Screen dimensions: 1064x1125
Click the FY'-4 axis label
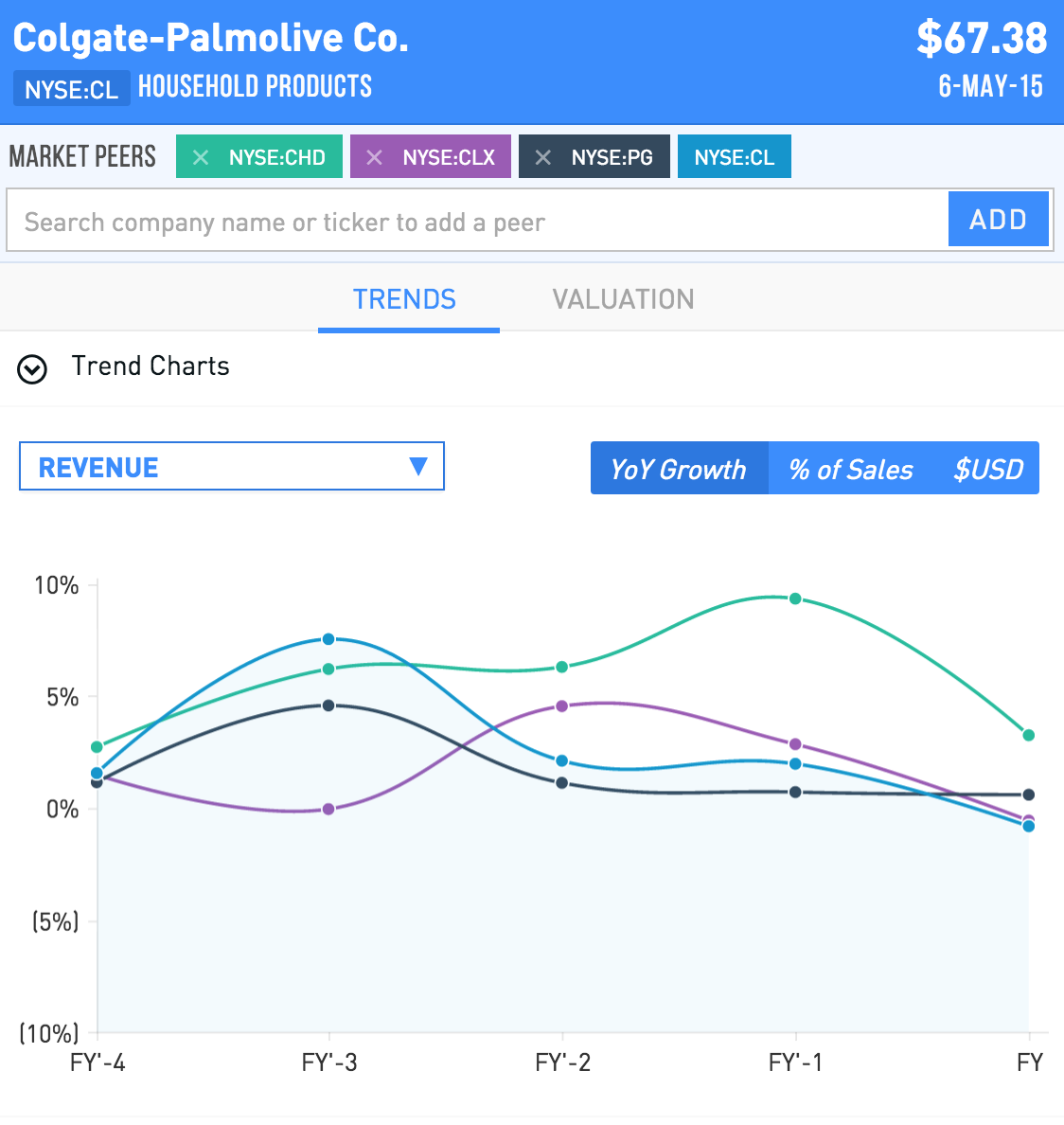coord(98,1062)
